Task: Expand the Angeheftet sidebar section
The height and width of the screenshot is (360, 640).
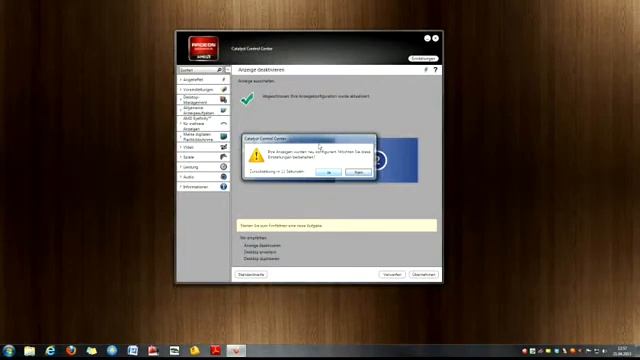Action: [x=203, y=80]
